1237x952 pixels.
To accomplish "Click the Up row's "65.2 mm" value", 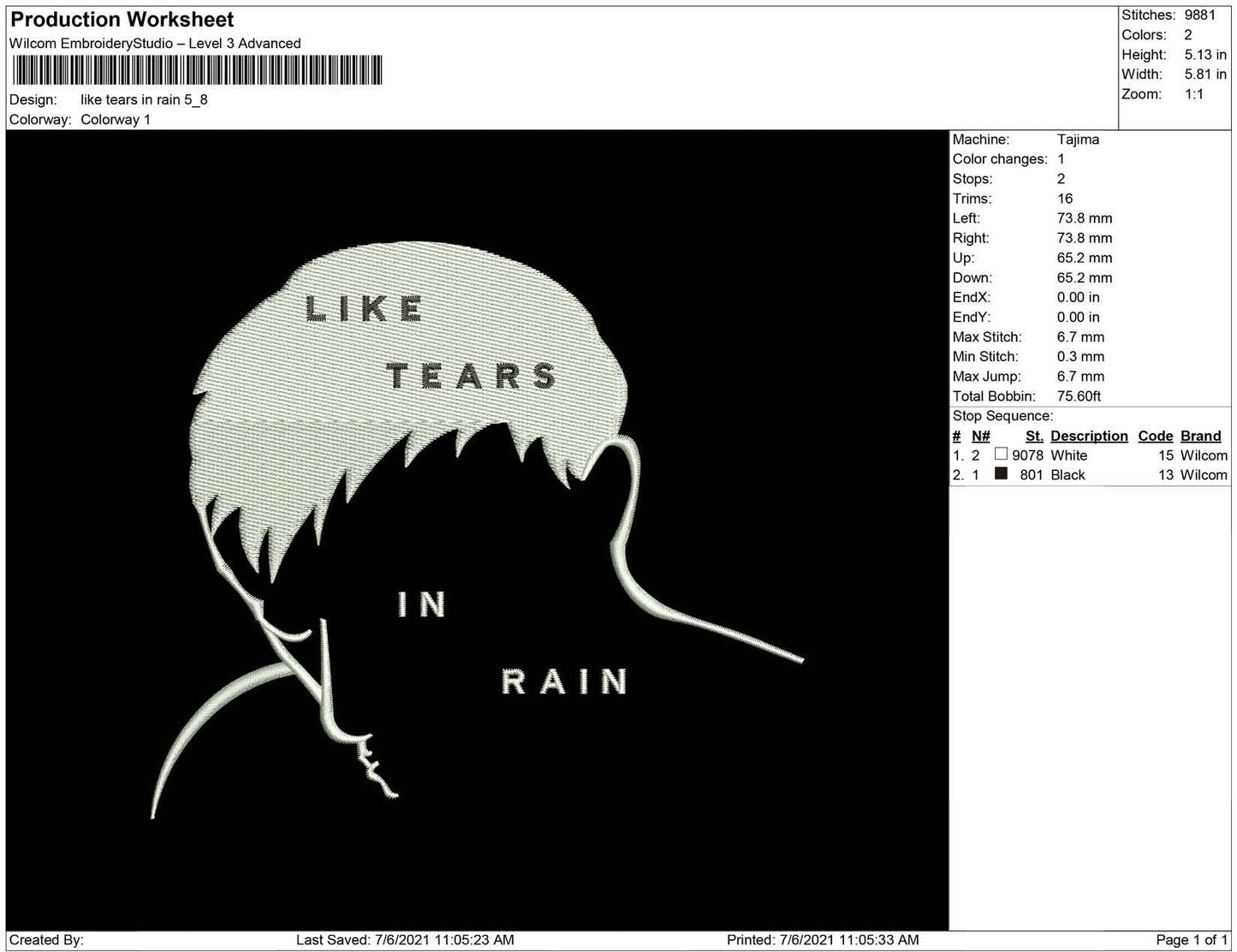I will pyautogui.click(x=1085, y=258).
